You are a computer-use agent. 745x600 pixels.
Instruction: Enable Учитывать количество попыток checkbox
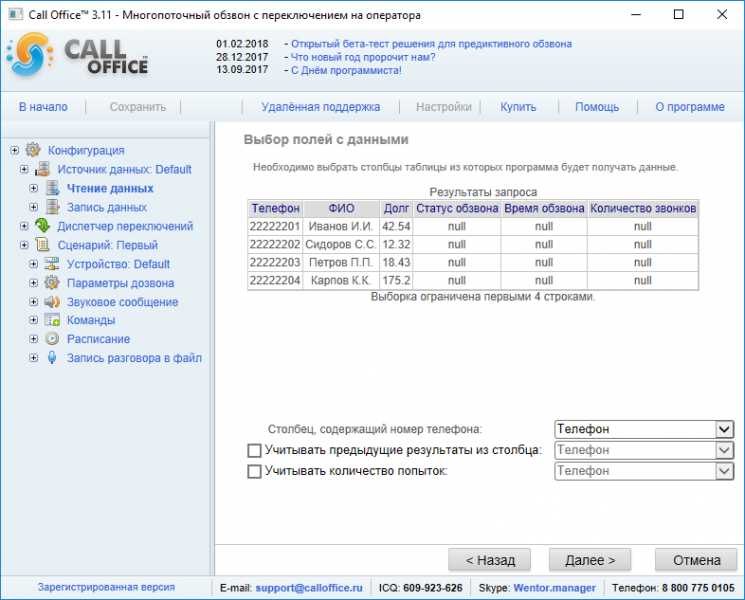pos(254,471)
